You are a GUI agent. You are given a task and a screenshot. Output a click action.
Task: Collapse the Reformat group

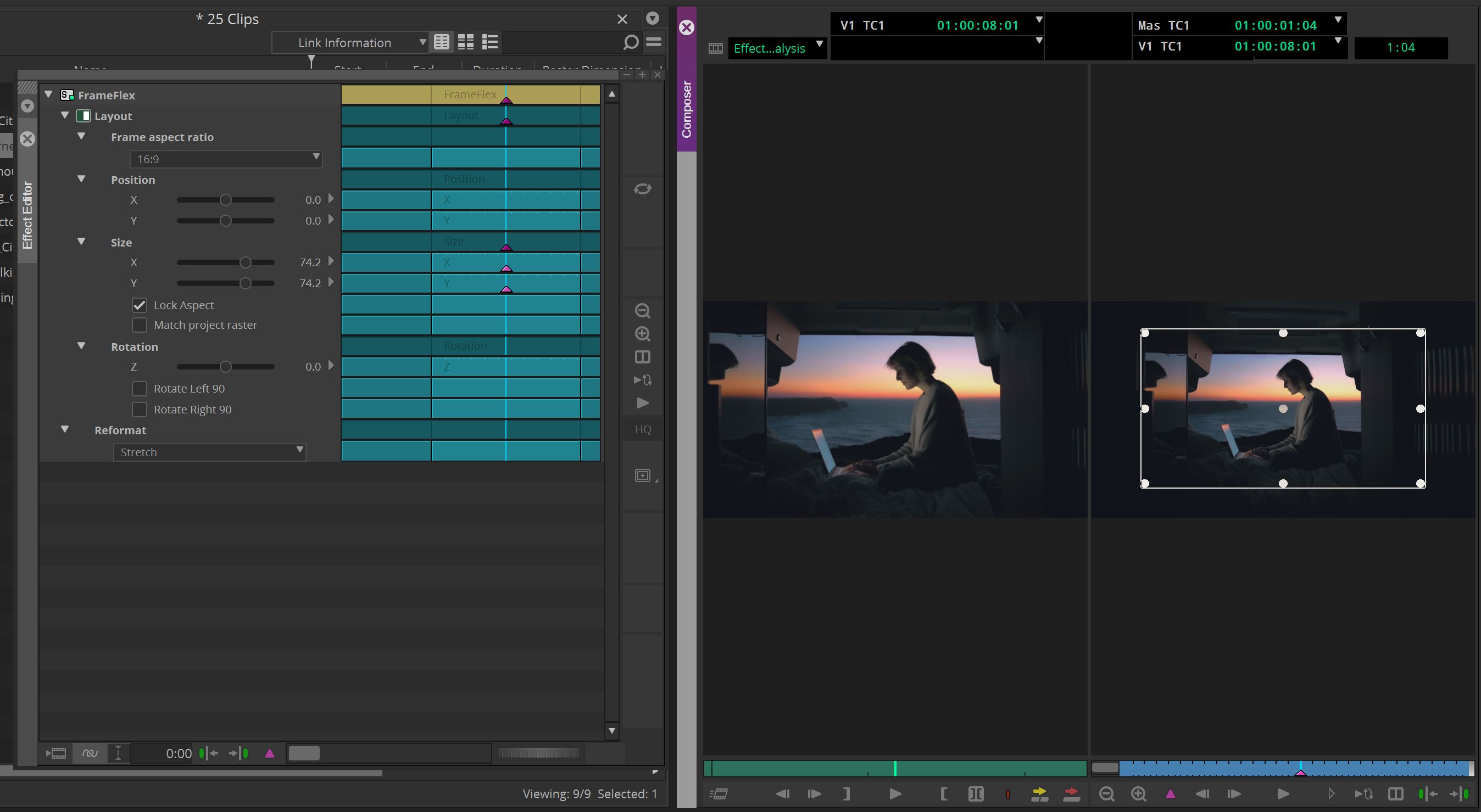(x=65, y=429)
